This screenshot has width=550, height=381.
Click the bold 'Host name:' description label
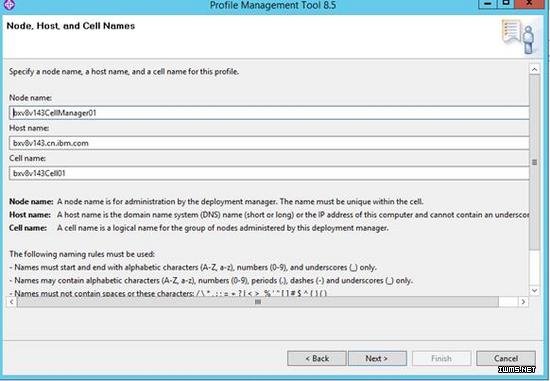[x=30, y=215]
